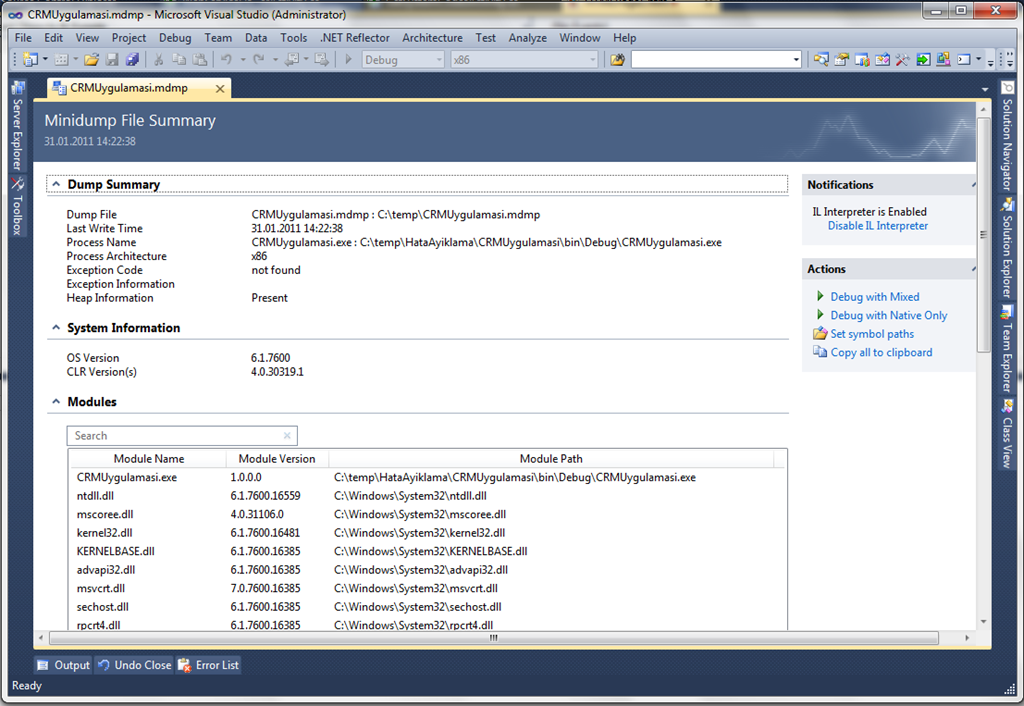Open the Output window tab

(x=63, y=665)
